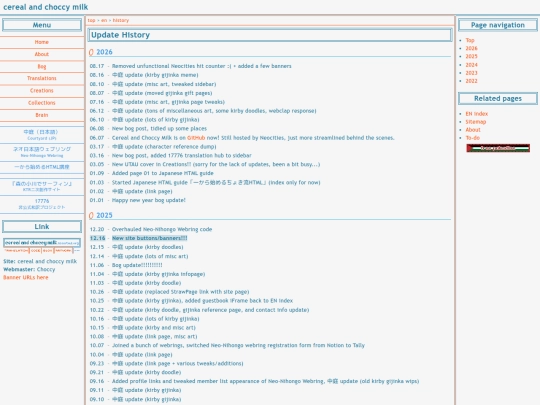Jump to 2025 in Page navigation

471,56
